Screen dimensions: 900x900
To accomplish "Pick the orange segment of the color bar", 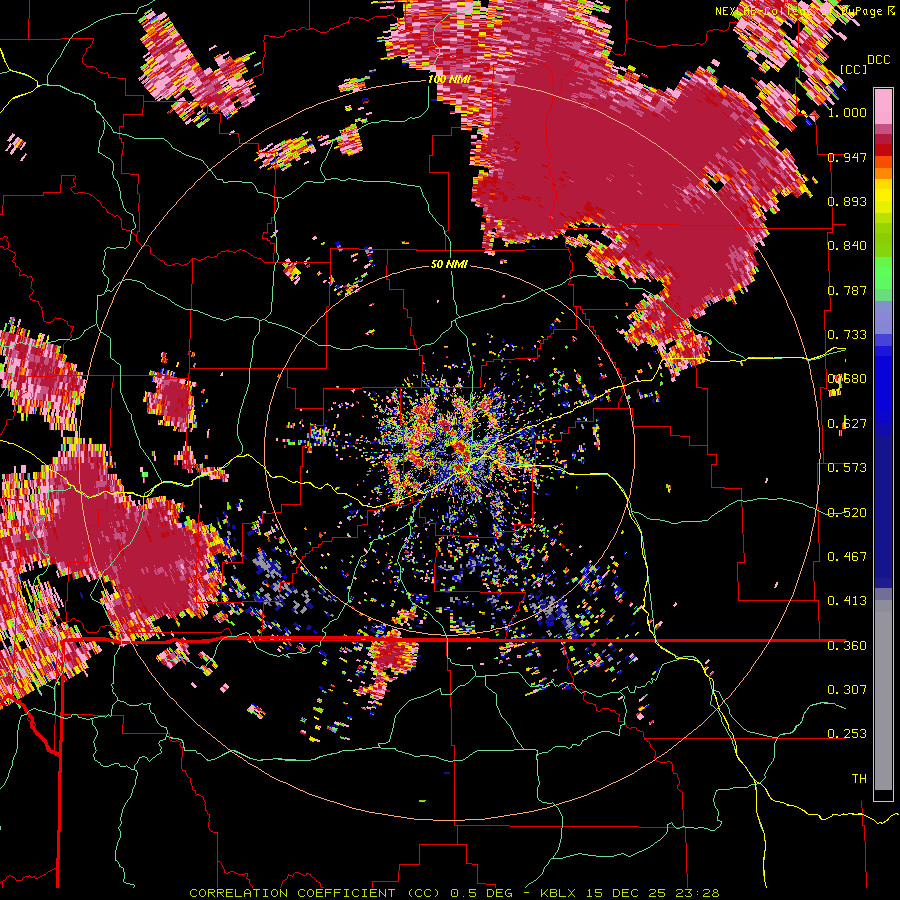I will pyautogui.click(x=883, y=173).
